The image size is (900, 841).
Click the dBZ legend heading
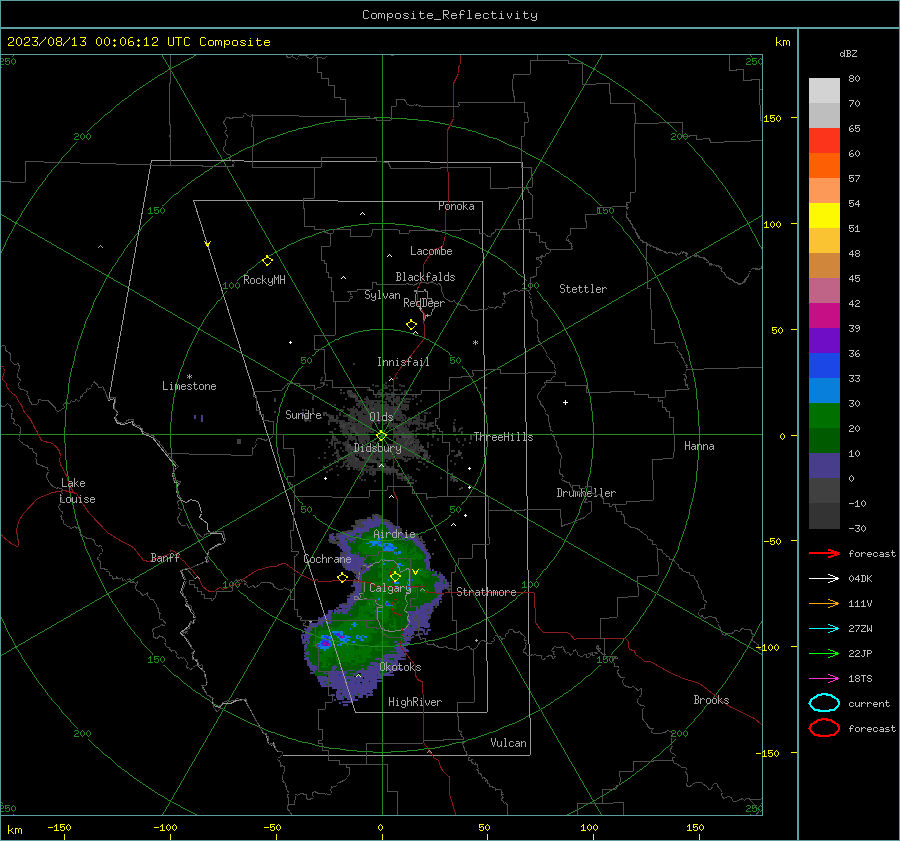(848, 53)
